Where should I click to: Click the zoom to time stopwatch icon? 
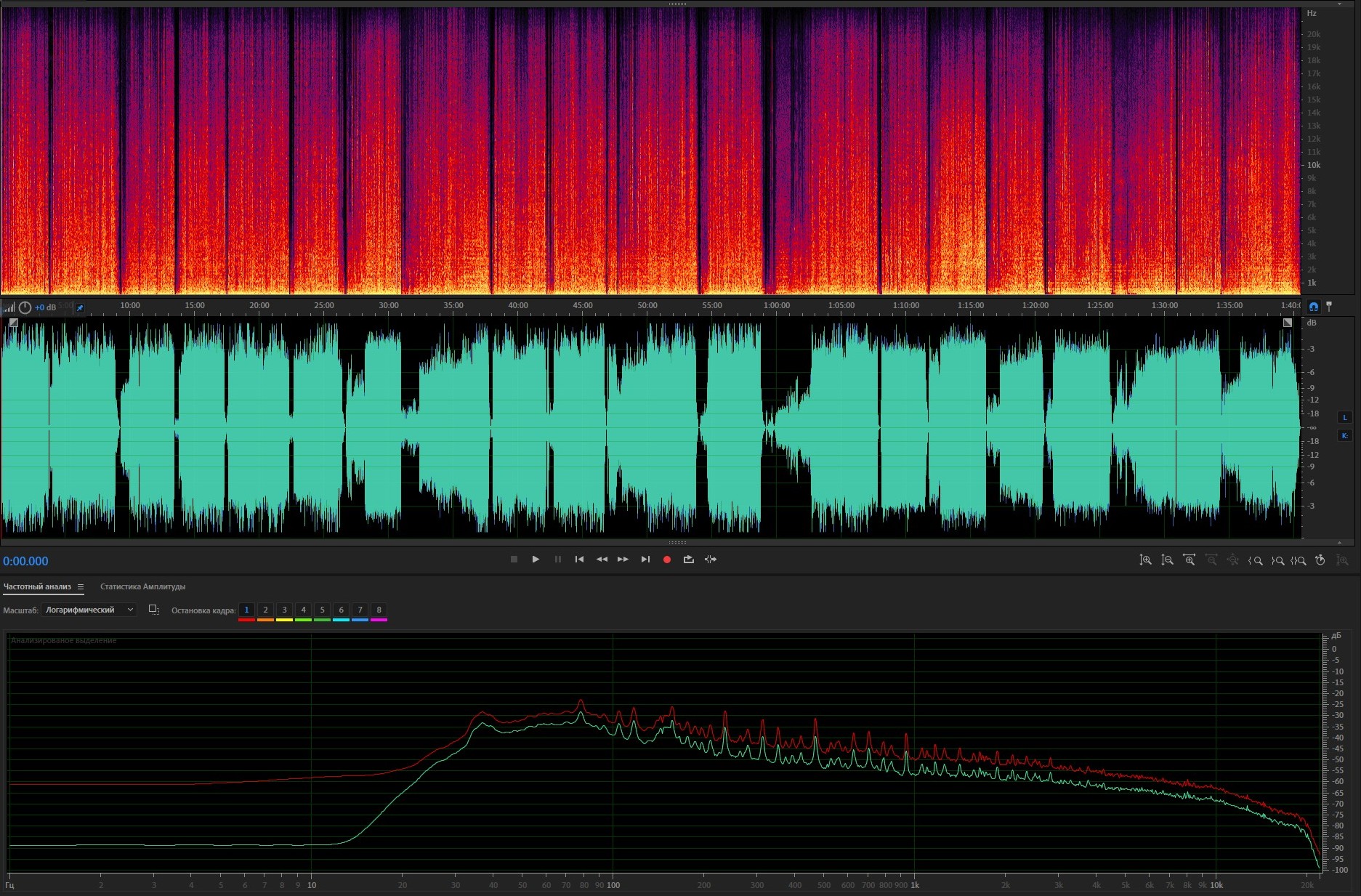click(1320, 560)
